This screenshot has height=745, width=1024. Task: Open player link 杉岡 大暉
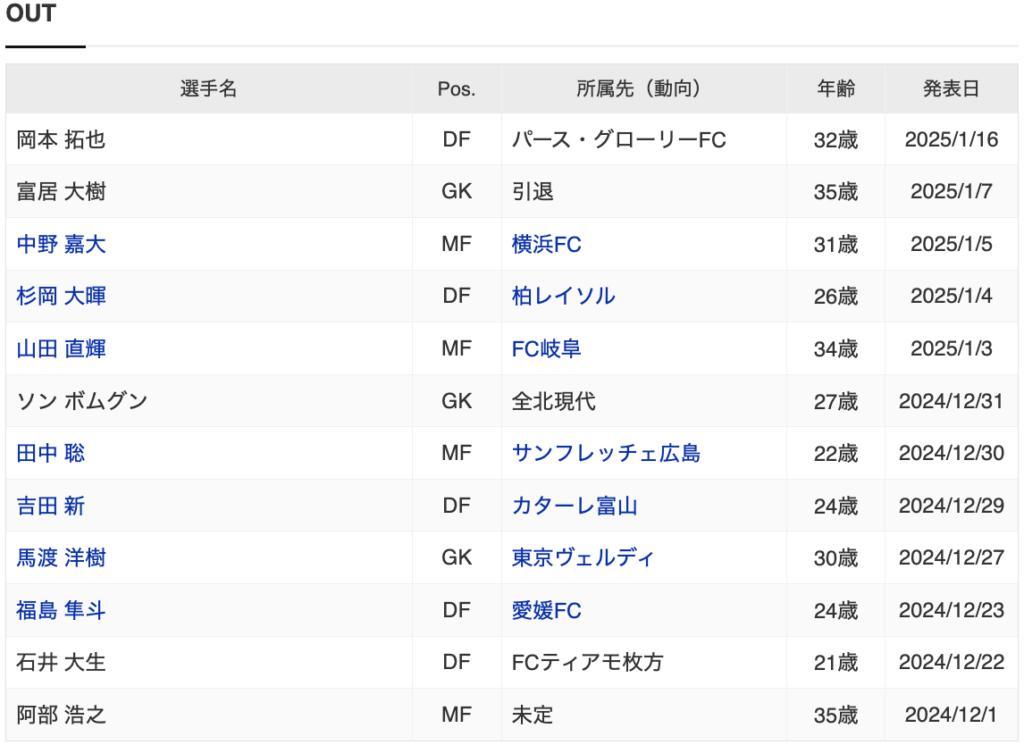61,296
